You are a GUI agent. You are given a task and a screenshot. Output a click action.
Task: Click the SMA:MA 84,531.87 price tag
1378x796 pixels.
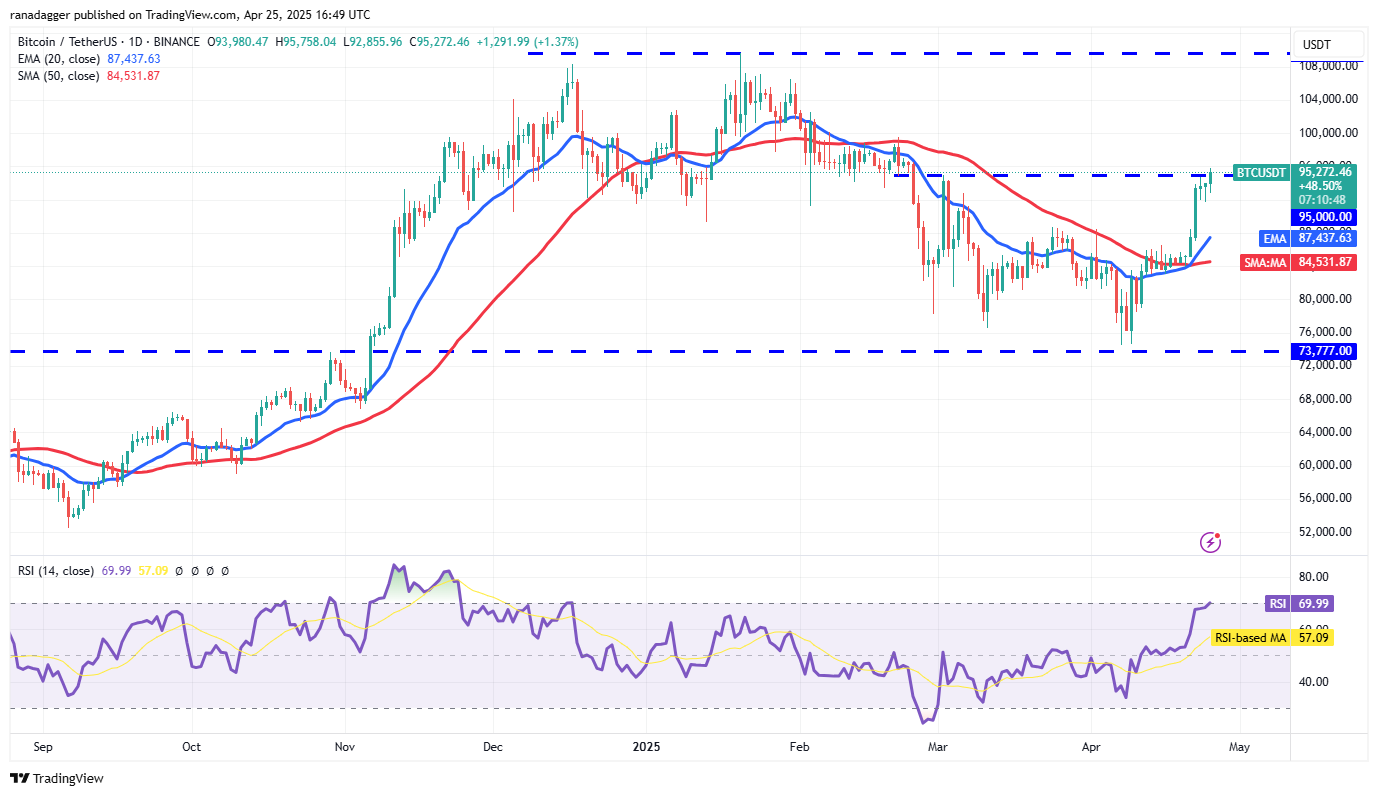click(1297, 262)
